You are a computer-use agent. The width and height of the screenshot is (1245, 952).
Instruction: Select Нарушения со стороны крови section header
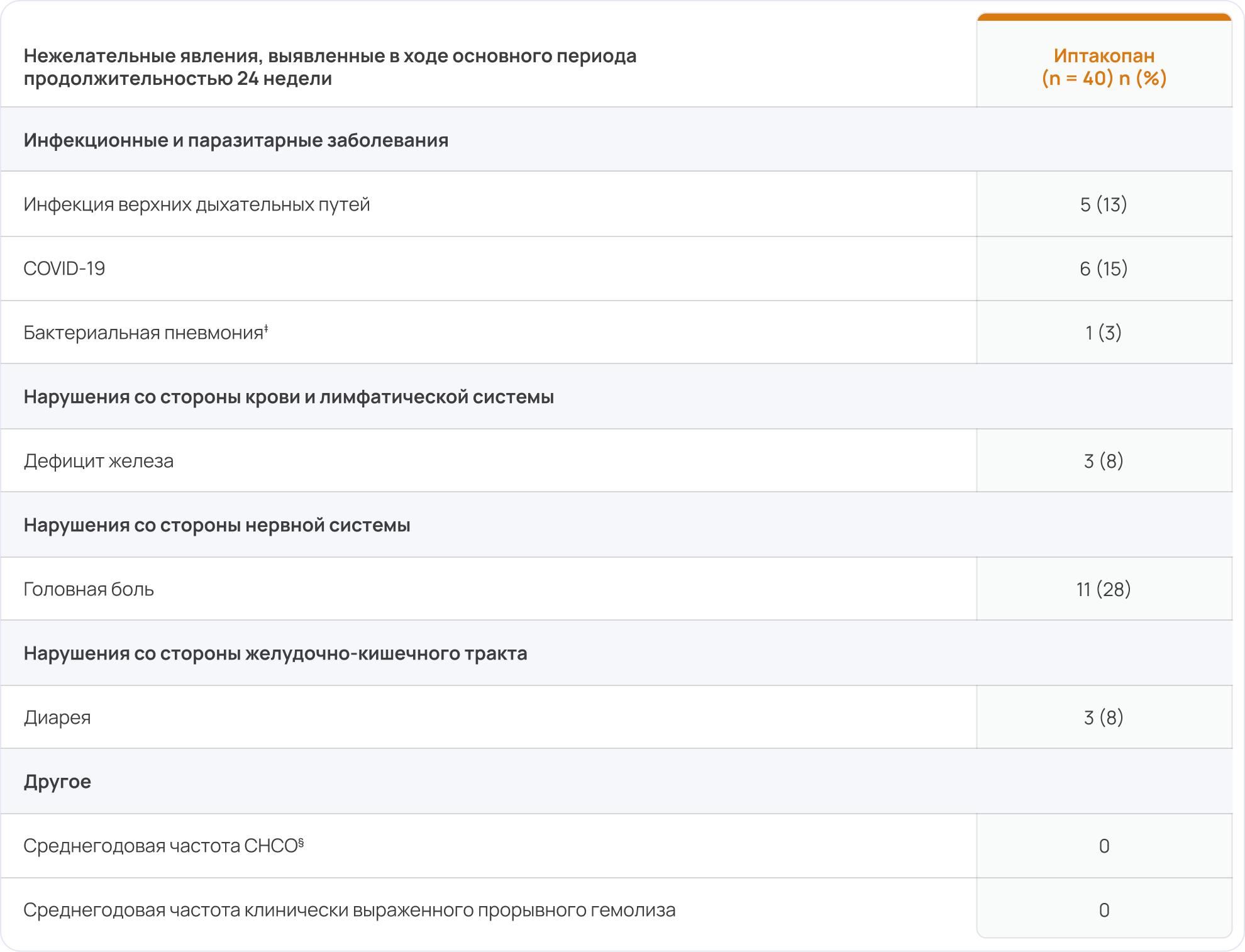(289, 397)
